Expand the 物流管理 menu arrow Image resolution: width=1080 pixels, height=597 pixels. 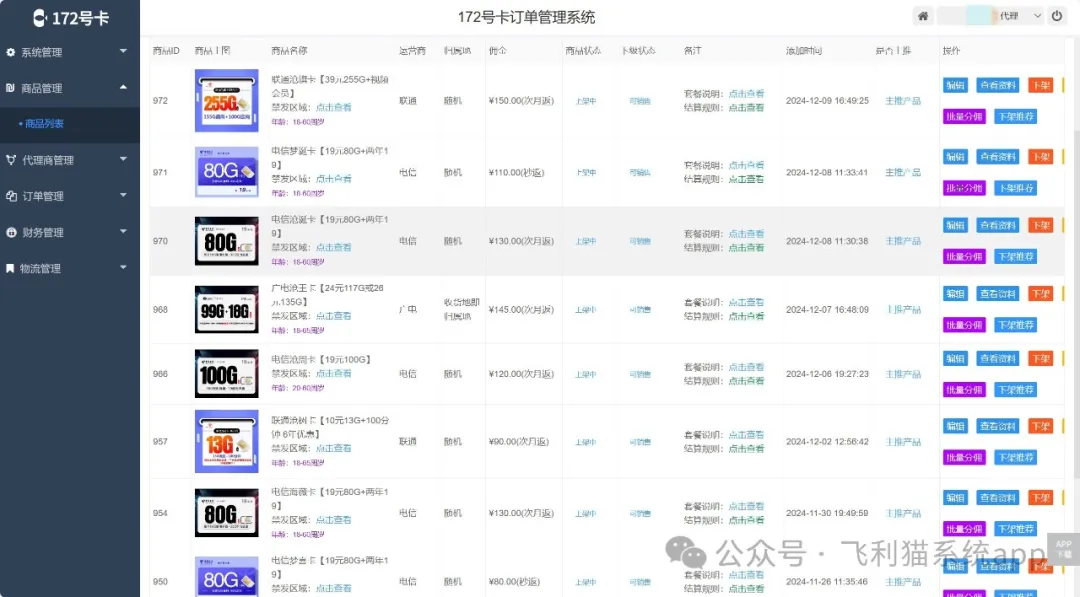point(123,267)
